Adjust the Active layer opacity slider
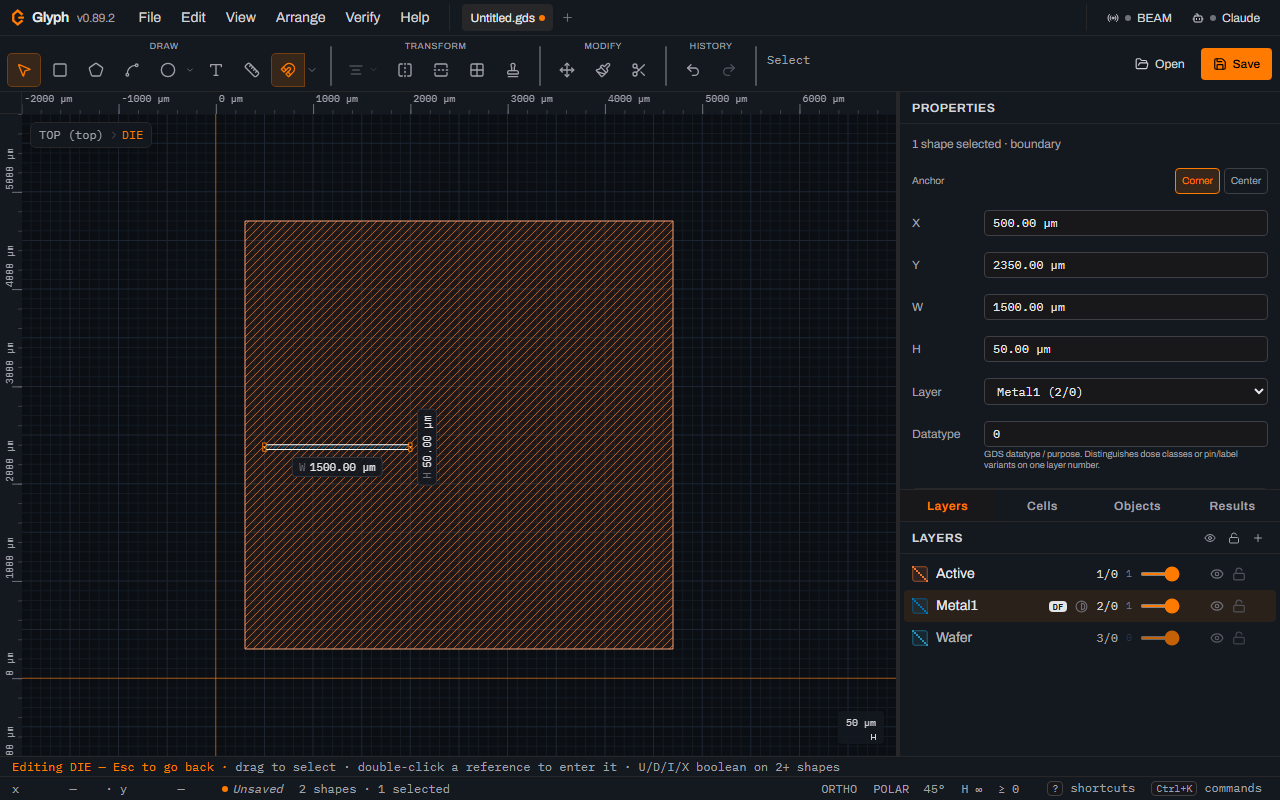The width and height of the screenshot is (1280, 800). click(x=1160, y=574)
